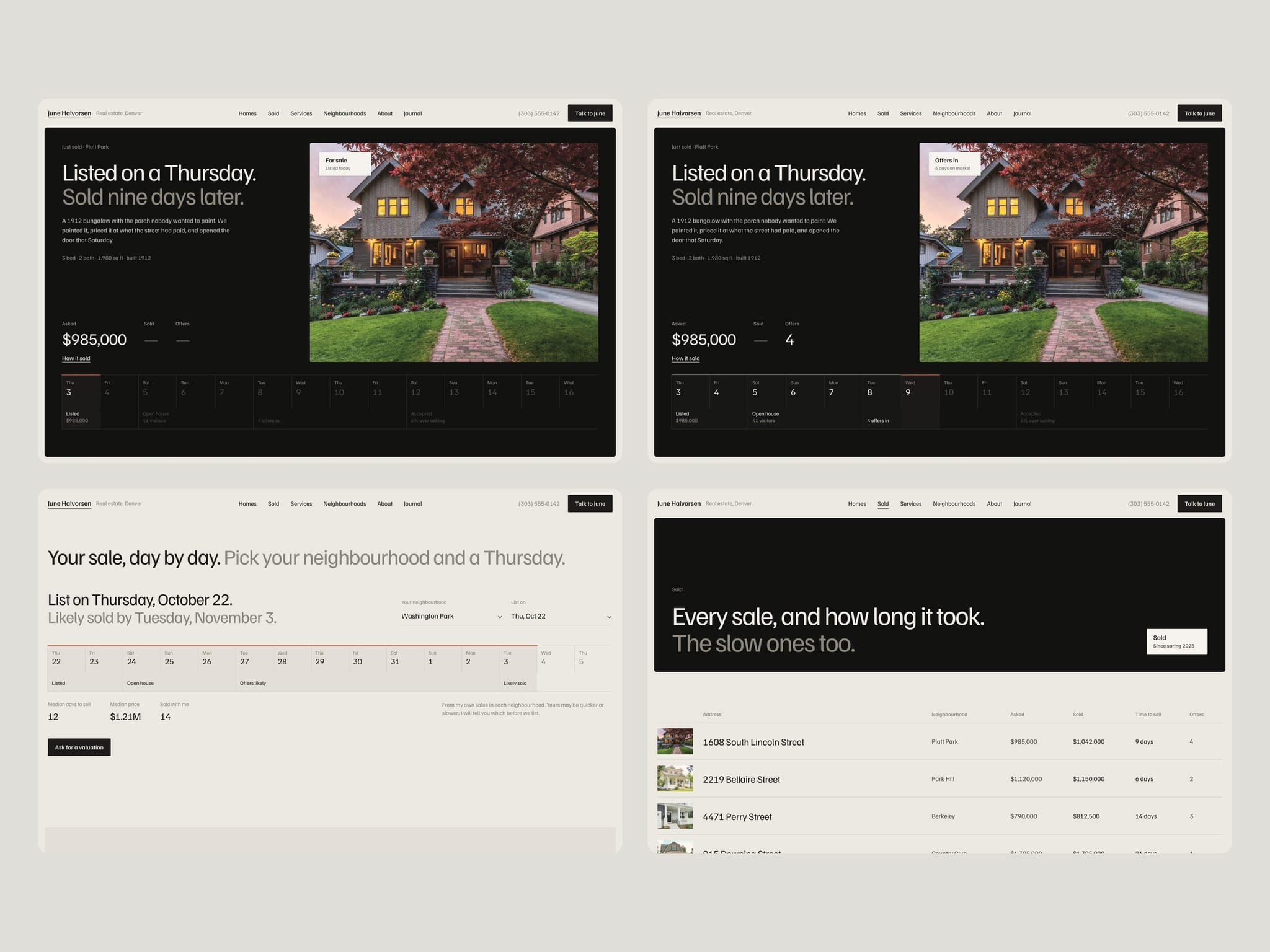Open 'Neighbourhoods' on the 'Your sale, day by day' page
The height and width of the screenshot is (952, 1270).
345,504
